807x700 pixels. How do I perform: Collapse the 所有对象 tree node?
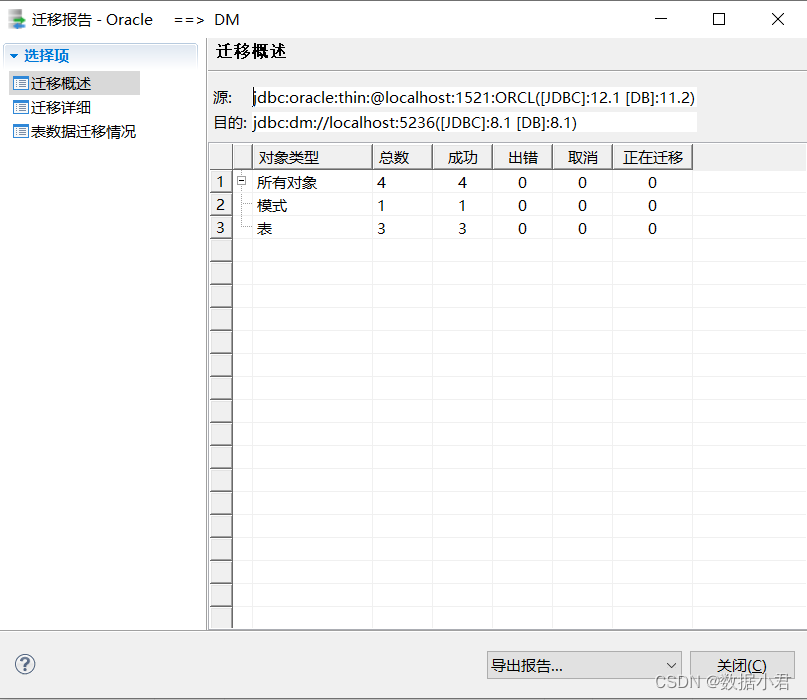click(x=241, y=181)
